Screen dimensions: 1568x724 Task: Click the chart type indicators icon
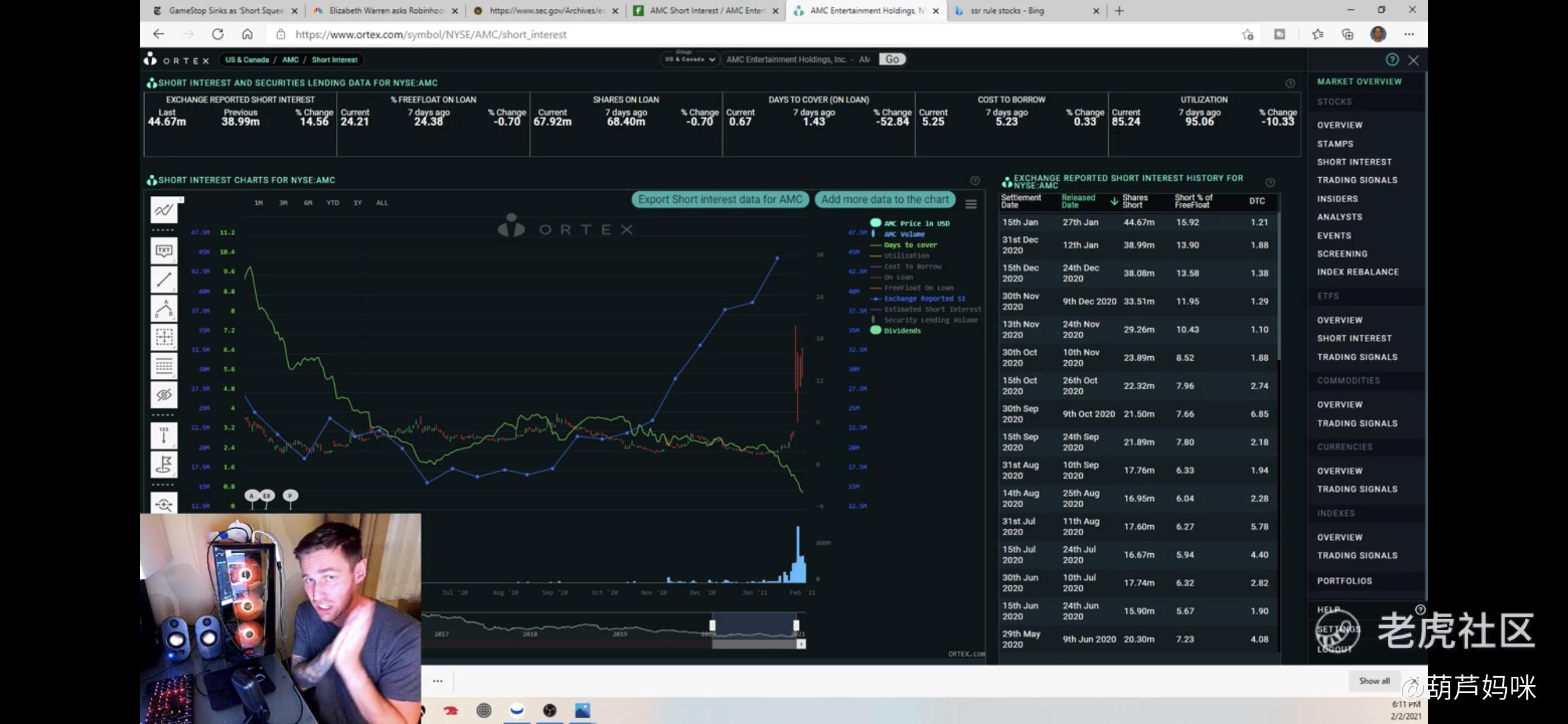point(164,210)
